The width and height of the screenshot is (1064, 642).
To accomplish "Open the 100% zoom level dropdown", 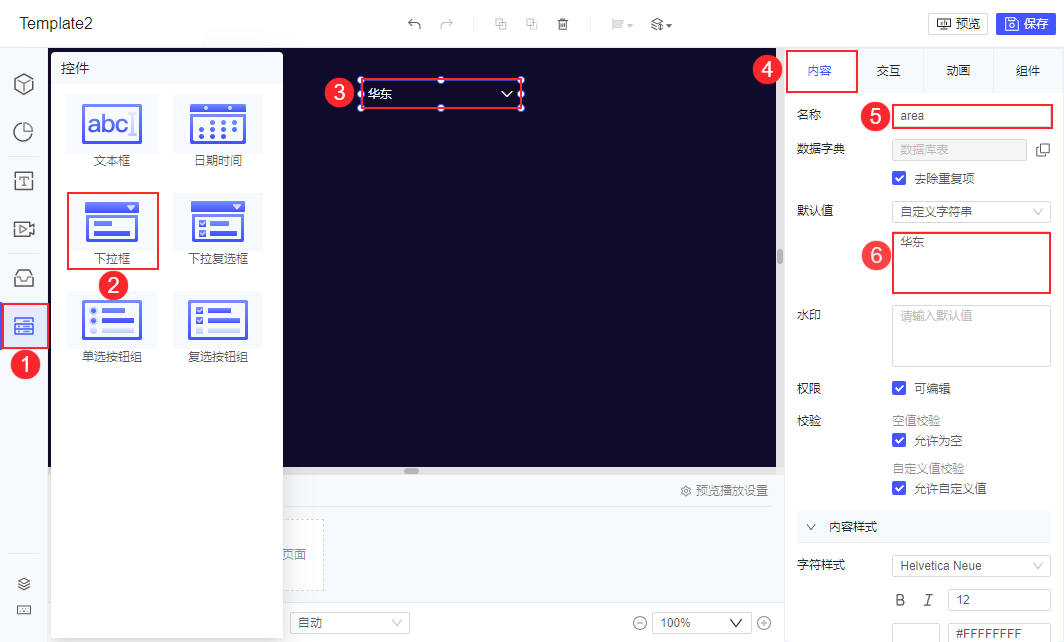I will pos(701,622).
